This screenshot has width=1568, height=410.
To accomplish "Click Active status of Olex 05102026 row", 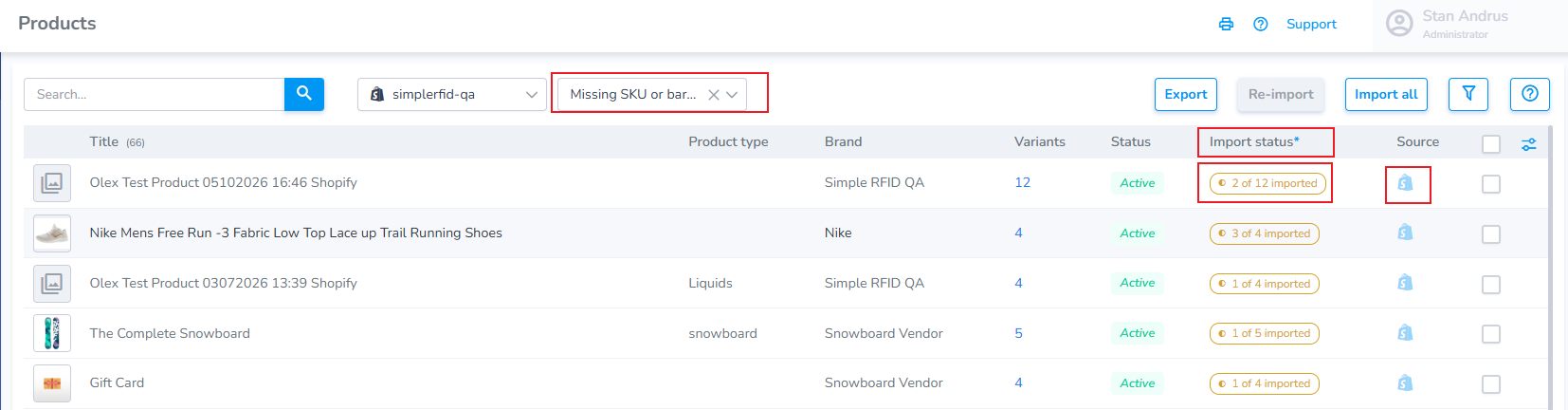I will [x=1137, y=183].
